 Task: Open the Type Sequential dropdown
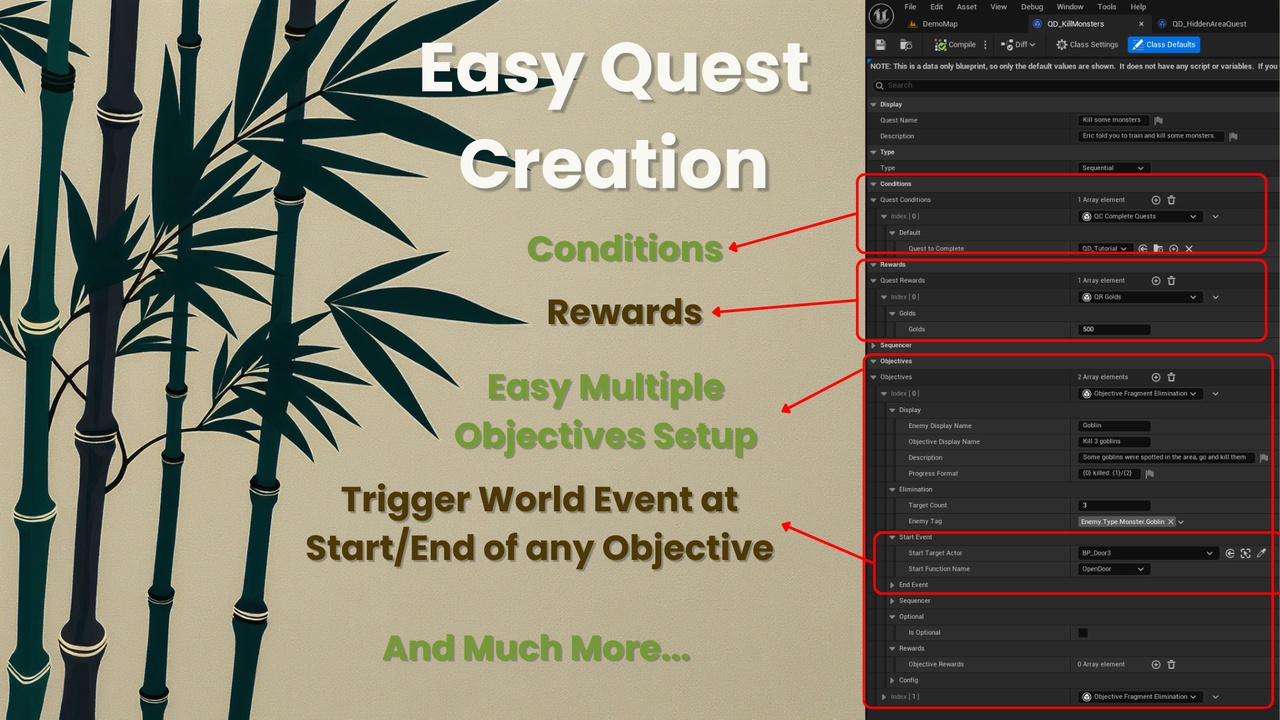pyautogui.click(x=1114, y=168)
